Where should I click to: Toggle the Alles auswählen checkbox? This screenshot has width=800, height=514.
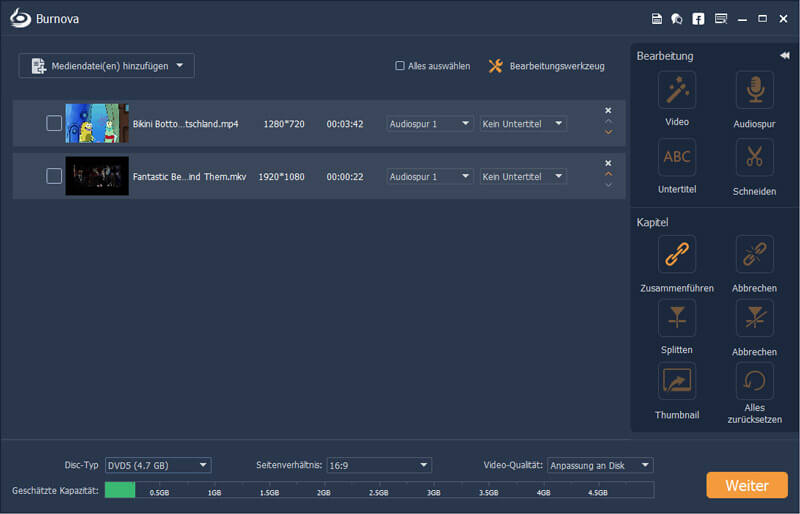tap(400, 66)
